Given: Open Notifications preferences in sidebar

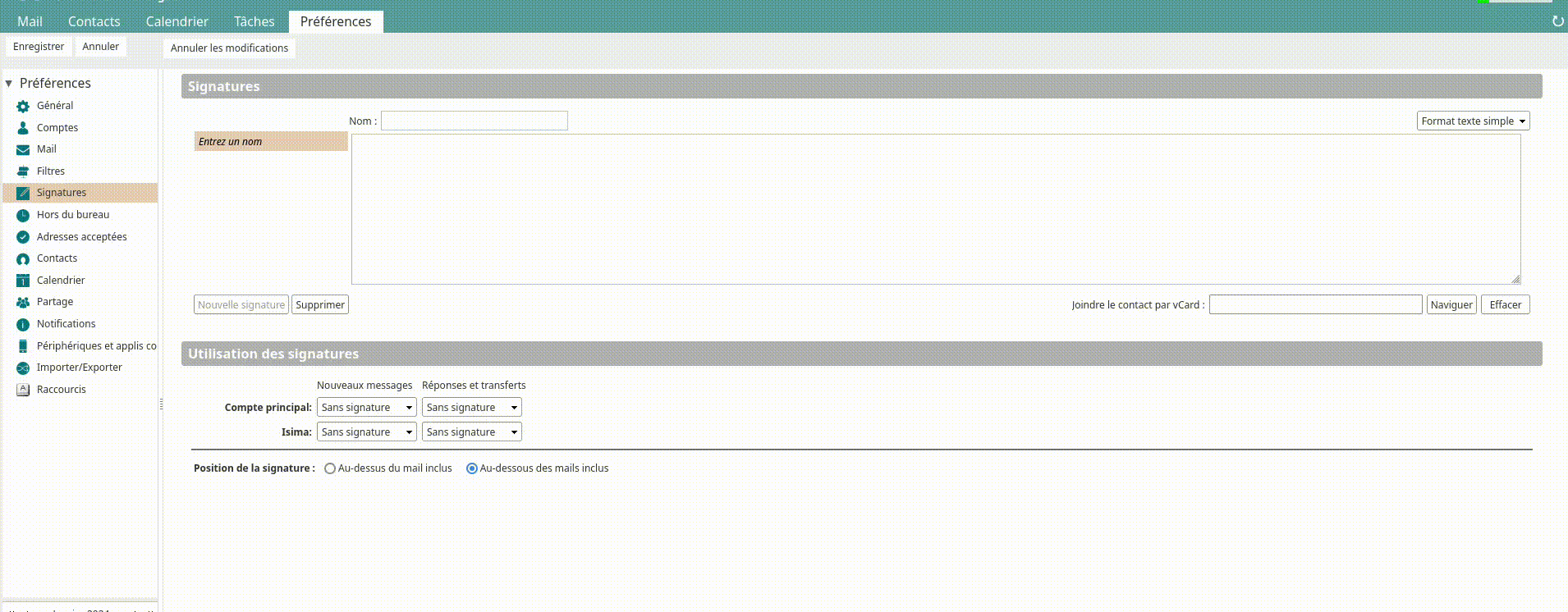Looking at the screenshot, I should pos(66,324).
